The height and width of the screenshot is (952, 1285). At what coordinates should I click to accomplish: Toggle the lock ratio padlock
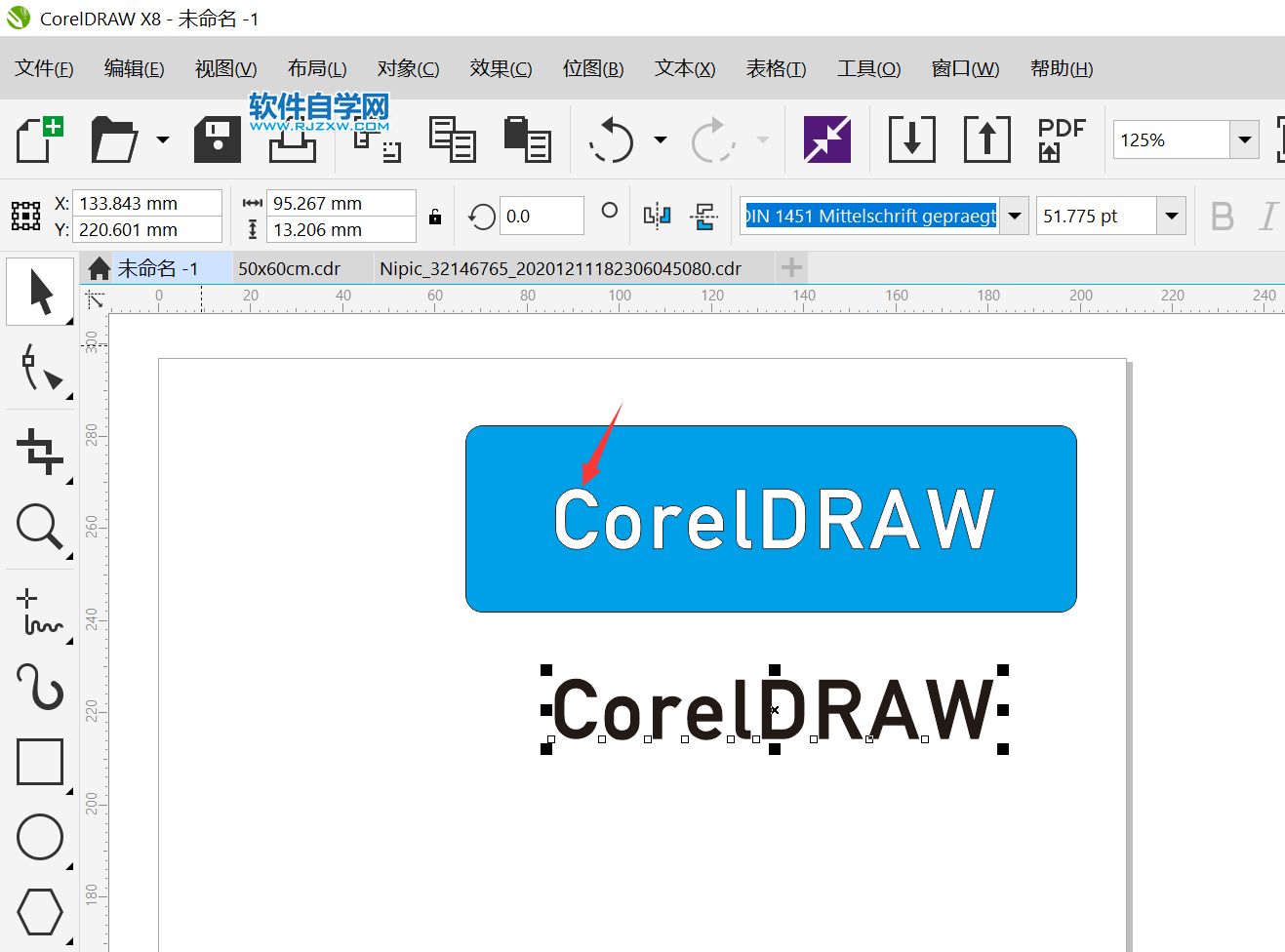coord(435,217)
